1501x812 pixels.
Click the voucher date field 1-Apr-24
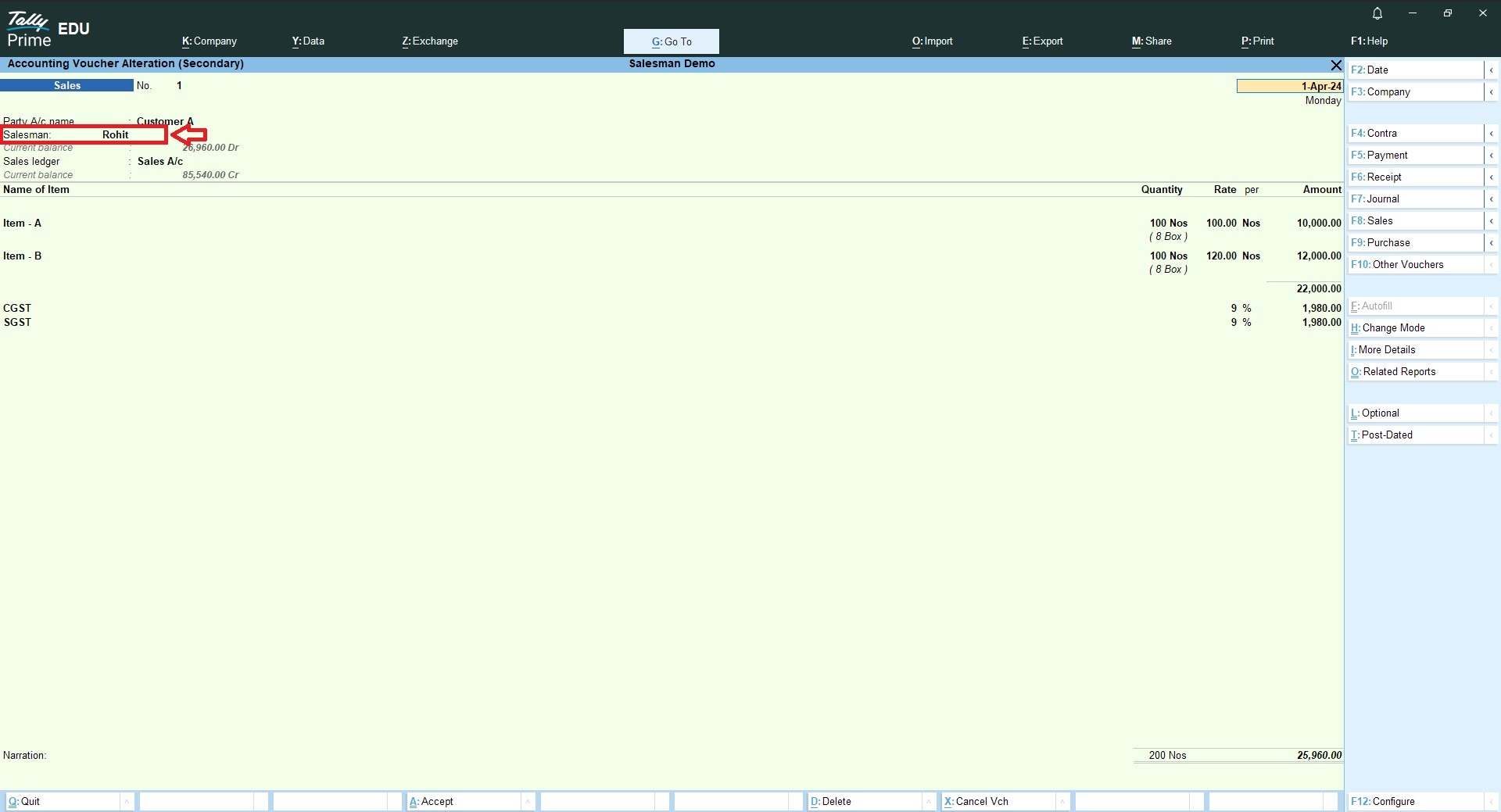coord(1290,86)
